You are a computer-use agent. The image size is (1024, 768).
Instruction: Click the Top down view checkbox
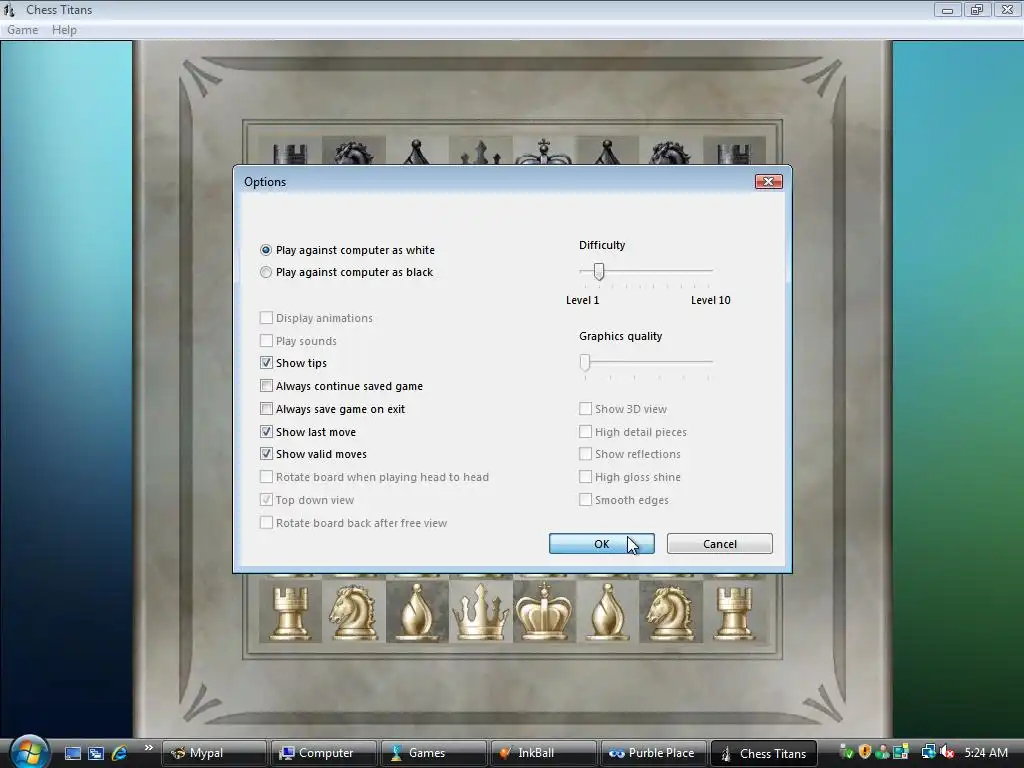coord(266,500)
